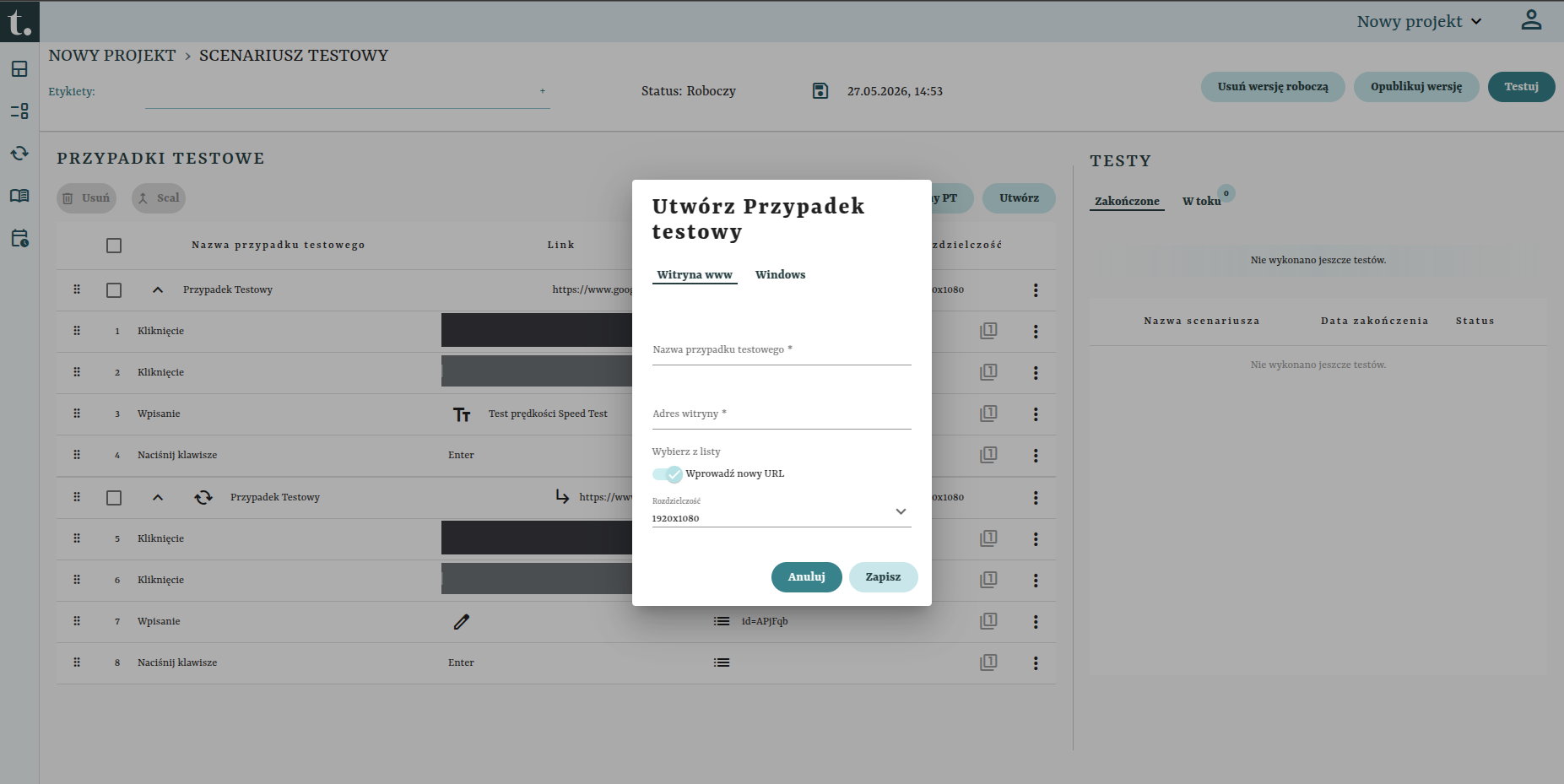The width and height of the screenshot is (1564, 784).
Task: Click the Zapisz button
Action: coord(883,577)
